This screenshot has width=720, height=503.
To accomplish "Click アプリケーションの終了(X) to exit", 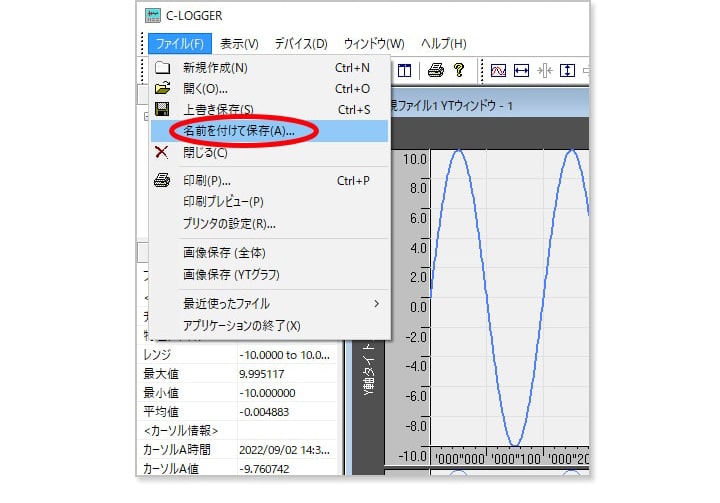I will click(241, 326).
